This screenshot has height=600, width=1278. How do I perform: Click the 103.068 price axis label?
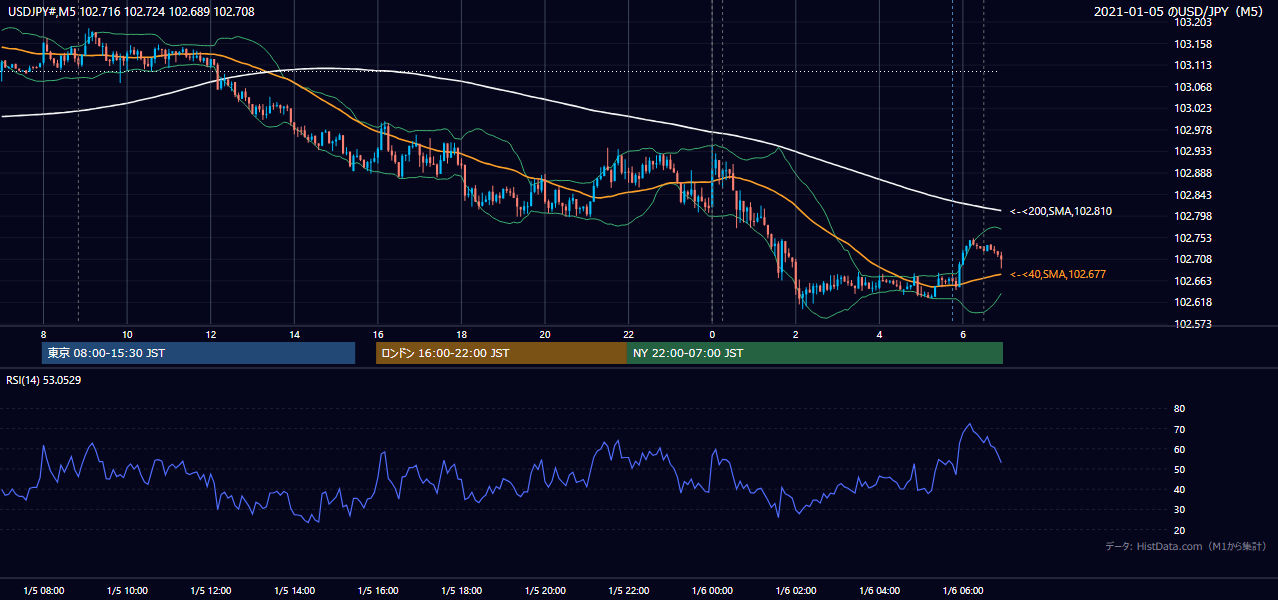(x=1193, y=87)
